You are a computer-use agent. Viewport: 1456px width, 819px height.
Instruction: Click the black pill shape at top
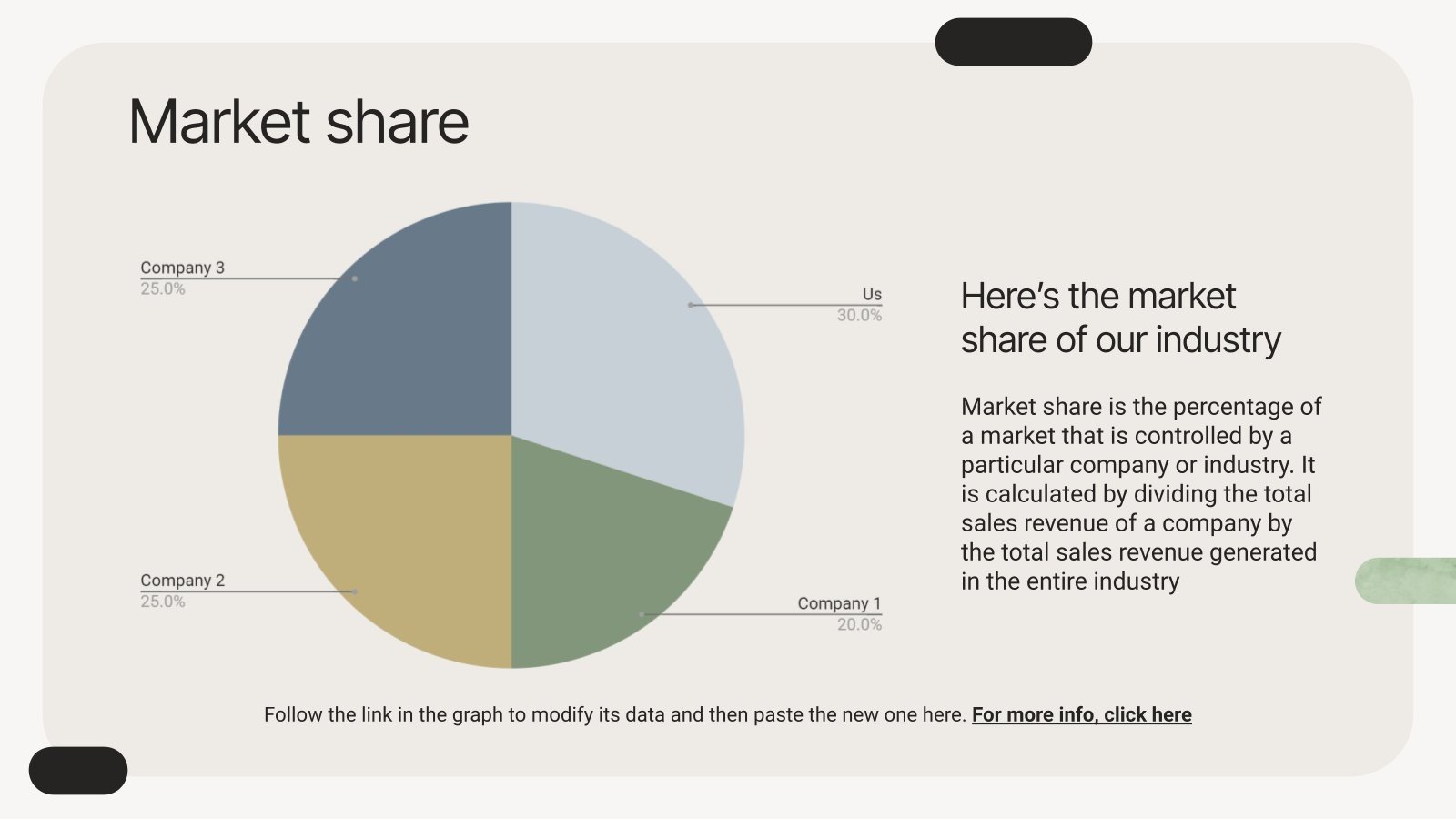[x=1013, y=42]
